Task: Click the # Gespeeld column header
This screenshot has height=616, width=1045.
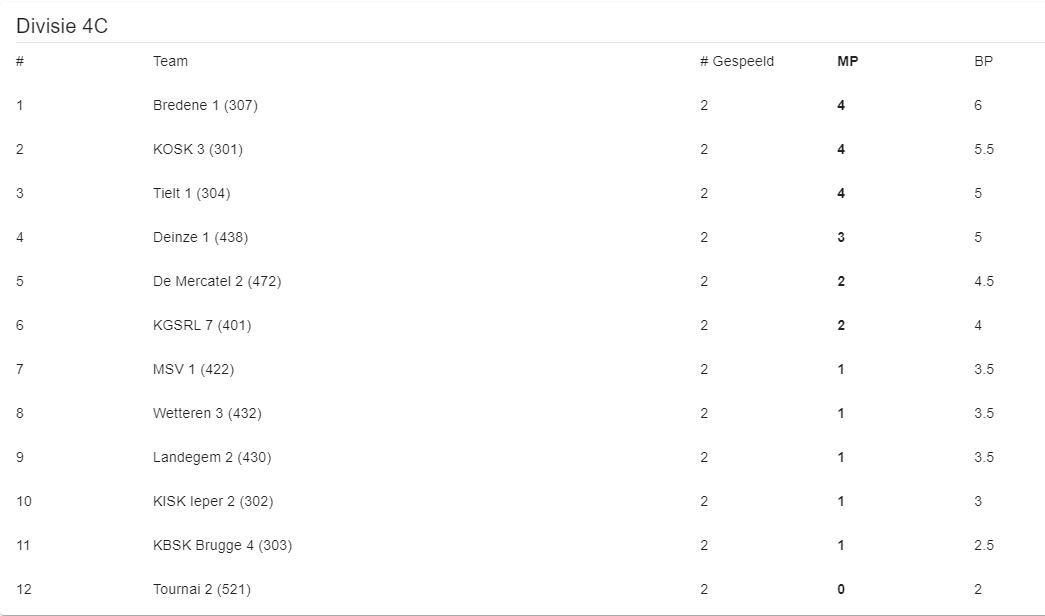Action: pyautogui.click(x=736, y=61)
